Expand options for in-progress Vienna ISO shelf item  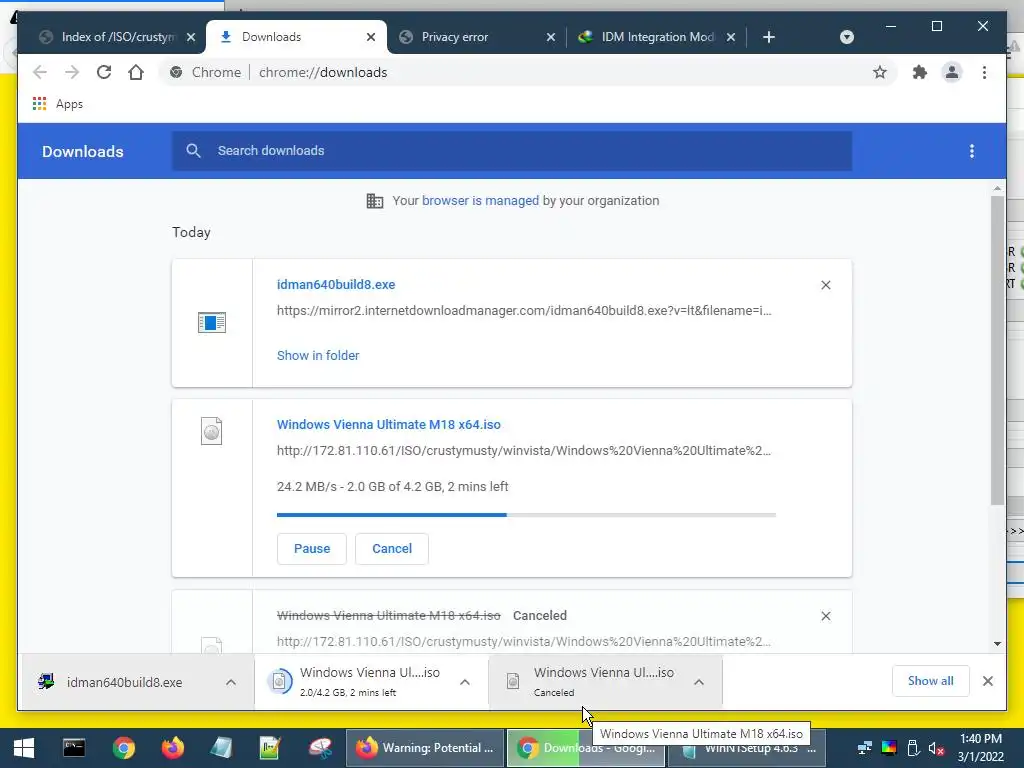[465, 682]
